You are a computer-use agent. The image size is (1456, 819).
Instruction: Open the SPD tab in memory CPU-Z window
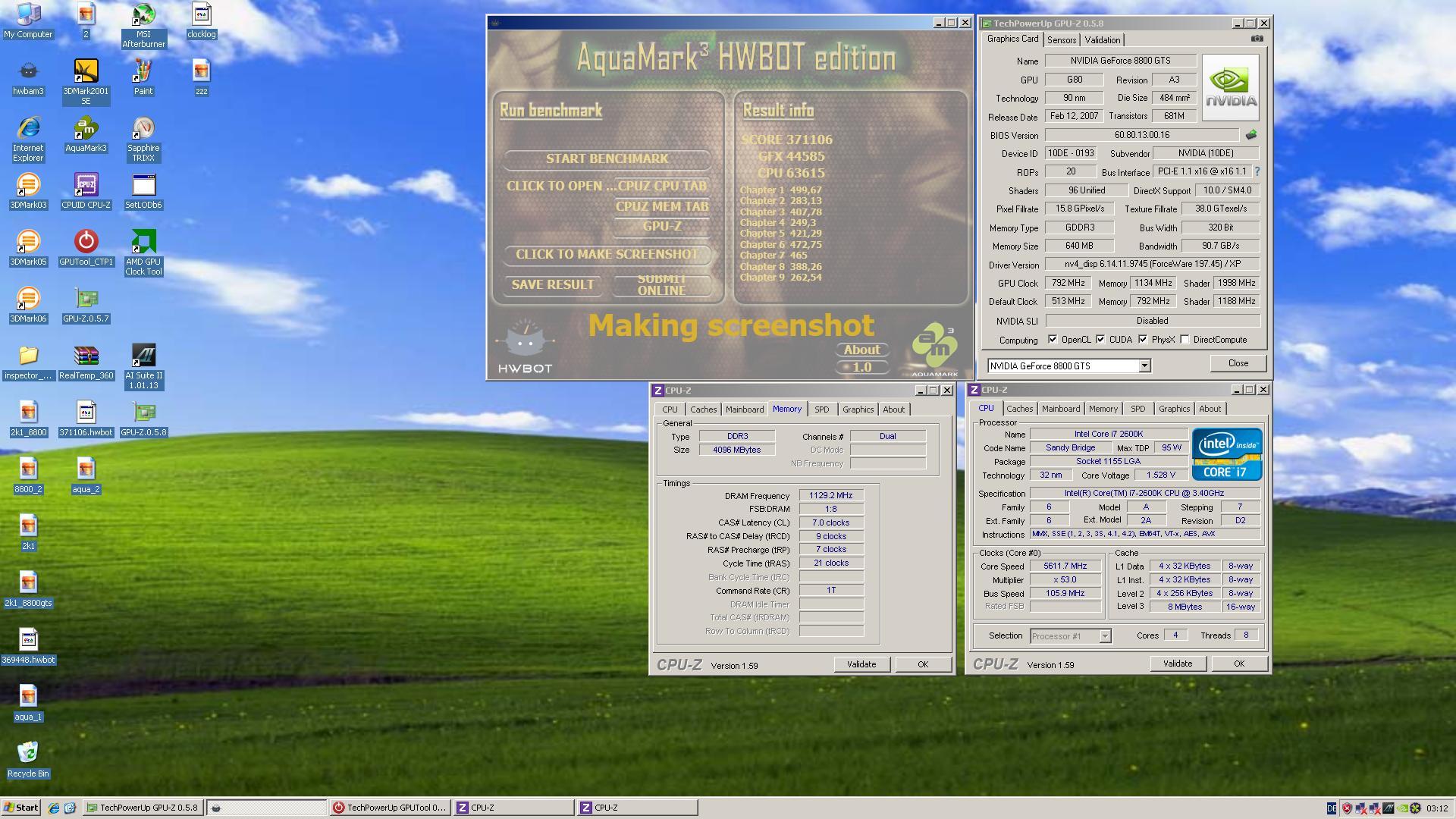click(821, 409)
